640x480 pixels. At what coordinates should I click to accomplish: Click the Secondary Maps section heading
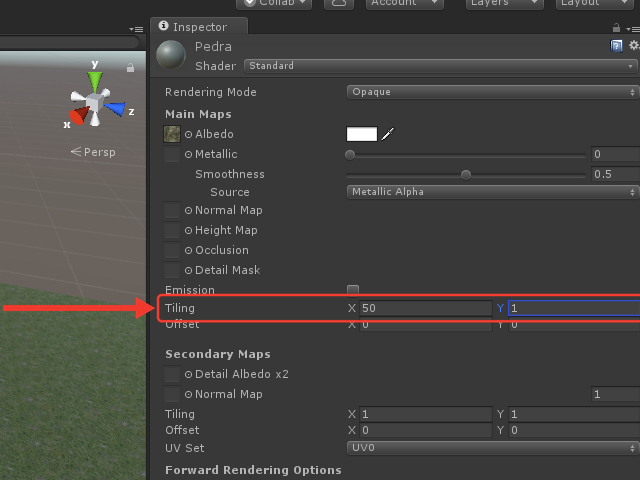(218, 354)
